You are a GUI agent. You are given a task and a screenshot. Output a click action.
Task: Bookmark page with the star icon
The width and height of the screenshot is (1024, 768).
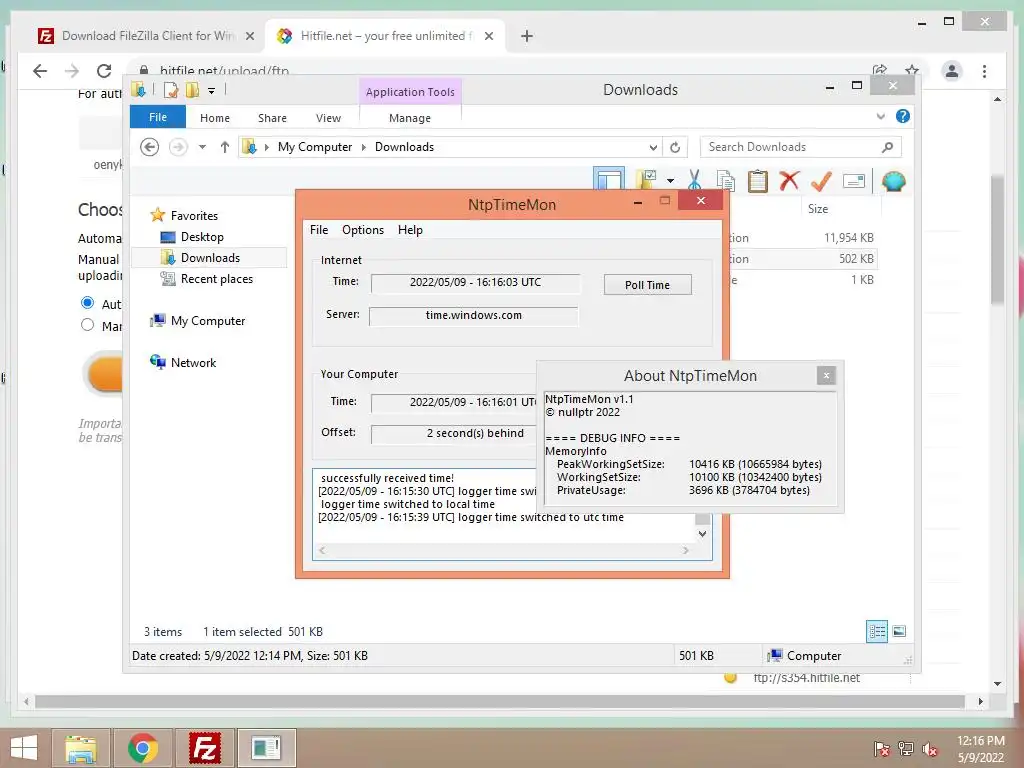tap(912, 71)
